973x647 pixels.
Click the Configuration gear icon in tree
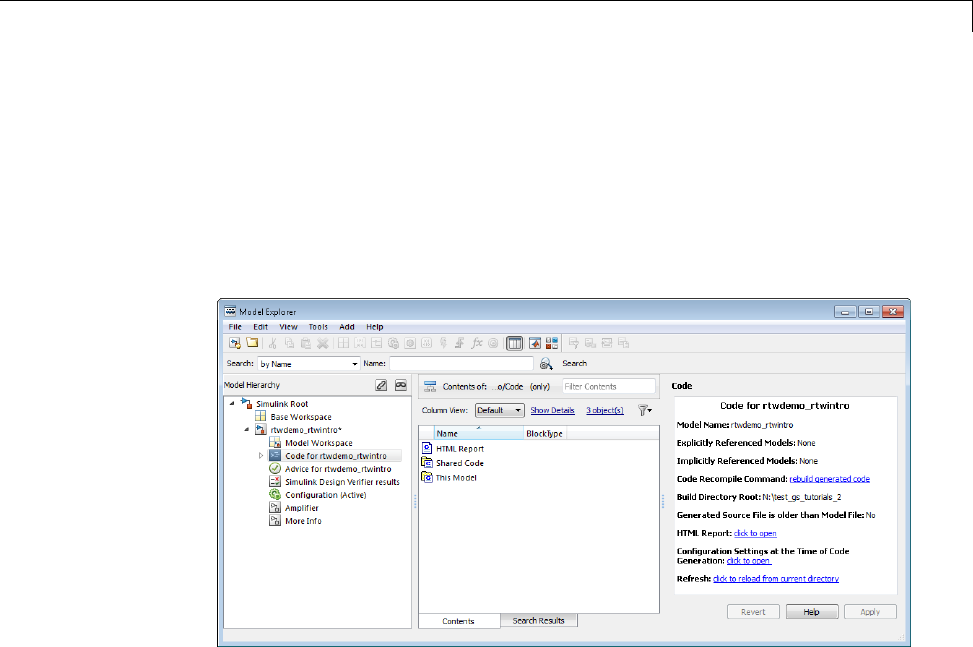[x=275, y=494]
